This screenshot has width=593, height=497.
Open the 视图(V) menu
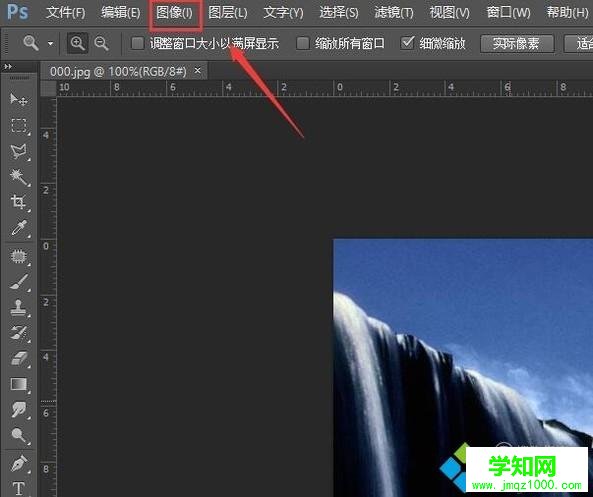pyautogui.click(x=449, y=13)
